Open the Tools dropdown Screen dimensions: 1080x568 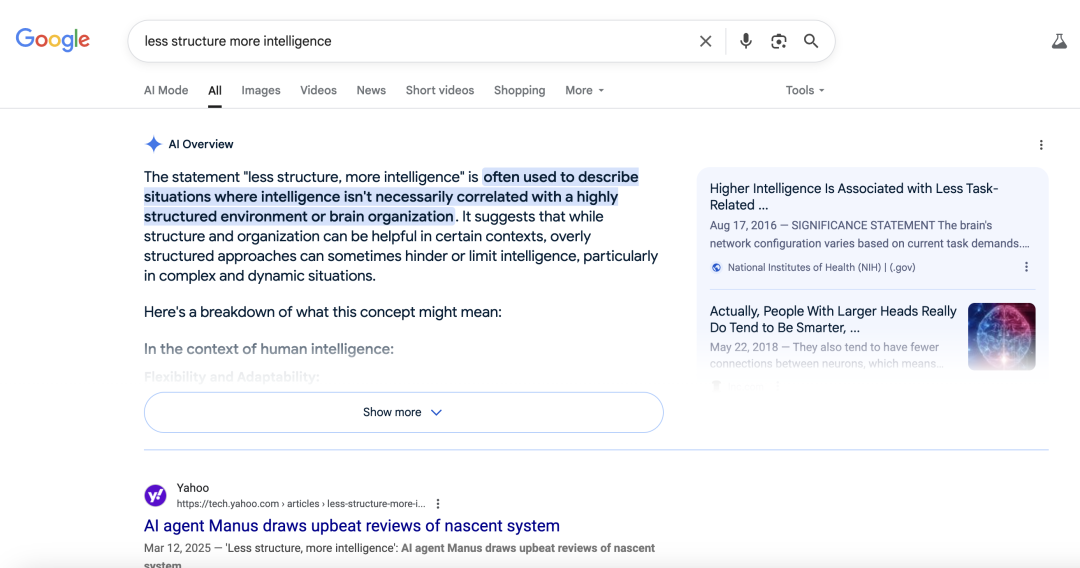[x=804, y=90]
